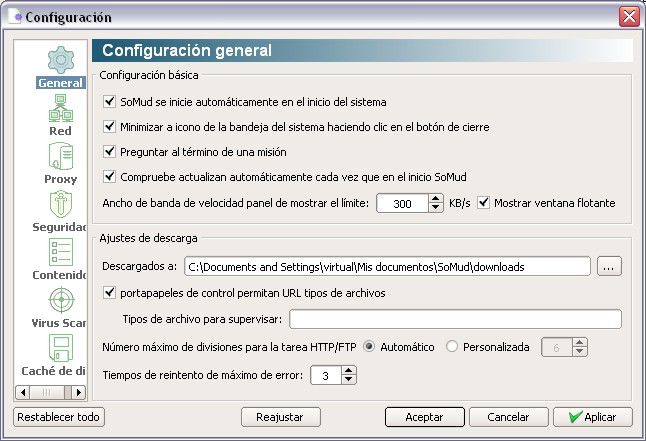
Task: Click the KB/s unit label
Action: 460,203
